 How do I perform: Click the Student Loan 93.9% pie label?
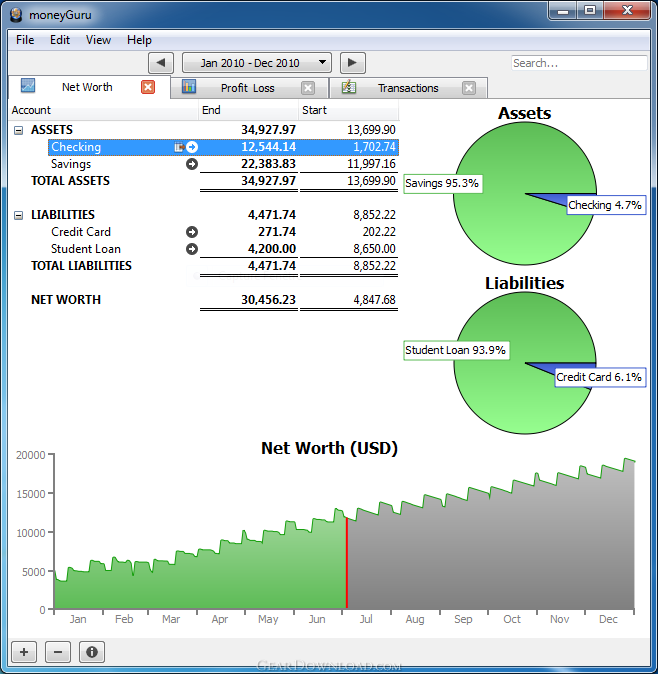click(456, 350)
